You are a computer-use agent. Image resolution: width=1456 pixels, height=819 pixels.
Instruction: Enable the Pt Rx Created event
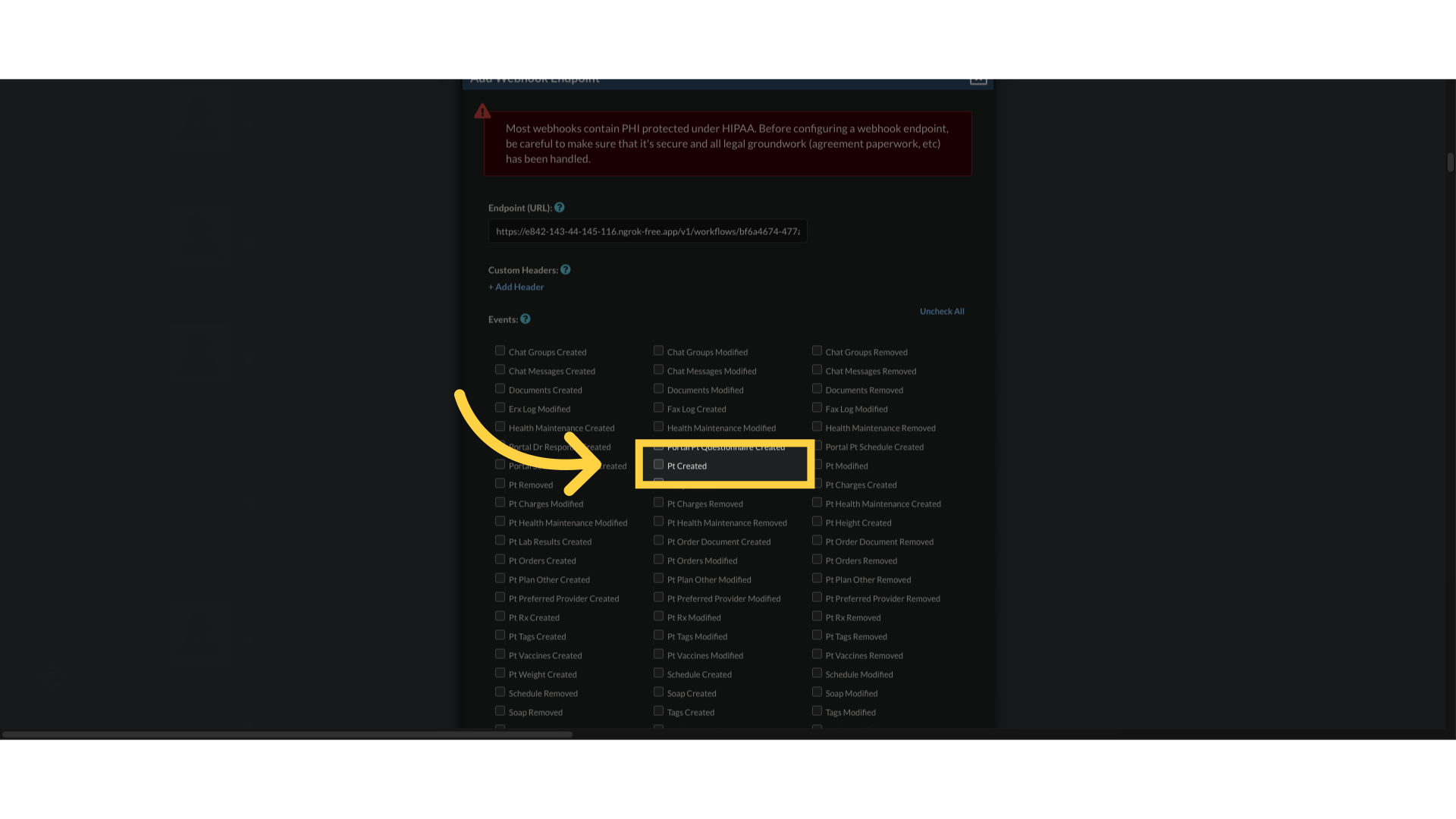tap(500, 616)
